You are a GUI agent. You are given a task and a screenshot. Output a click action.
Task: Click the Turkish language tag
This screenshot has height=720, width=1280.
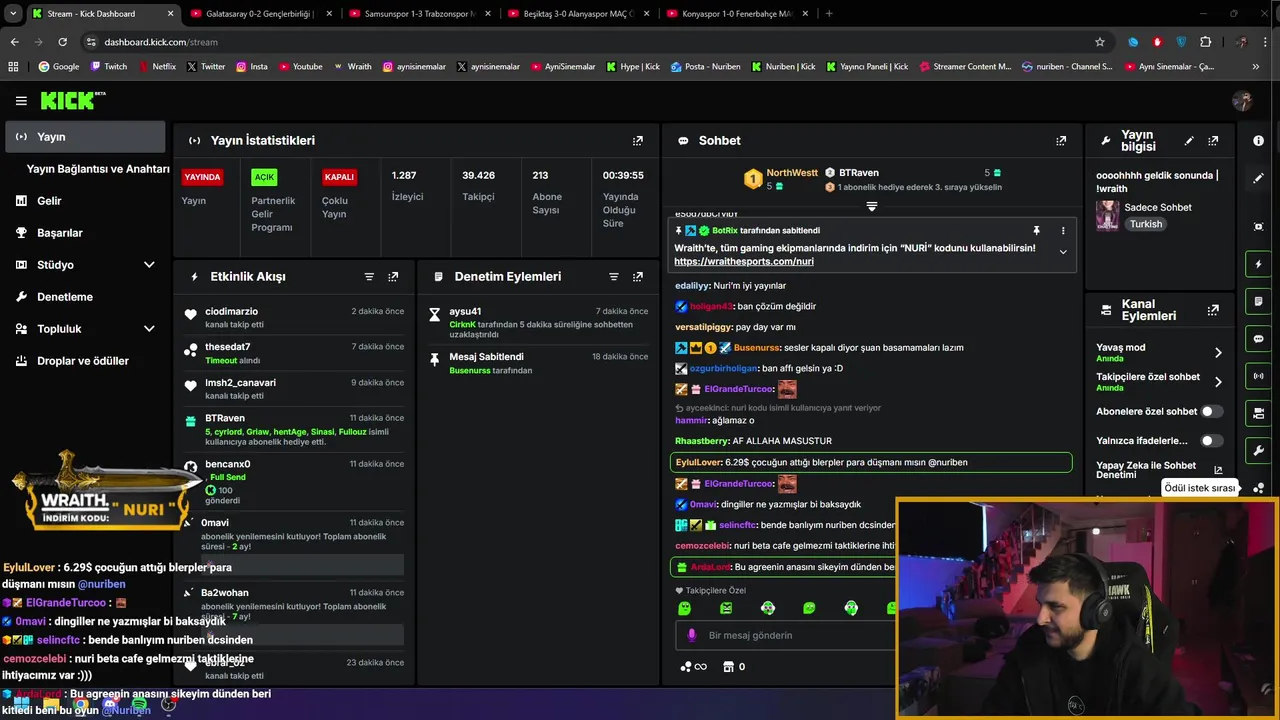[1146, 224]
